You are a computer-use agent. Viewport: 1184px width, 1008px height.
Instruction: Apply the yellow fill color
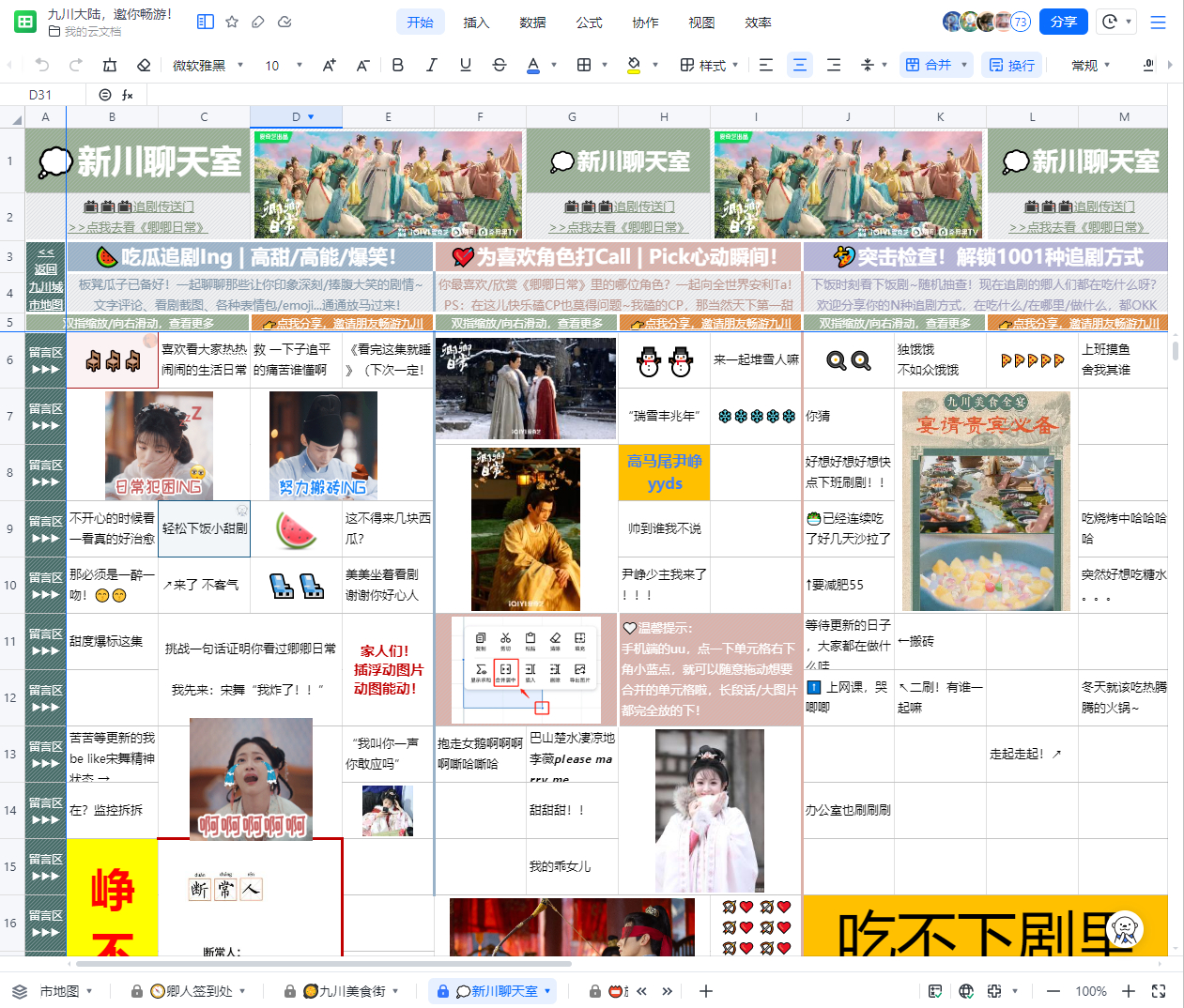(x=634, y=65)
